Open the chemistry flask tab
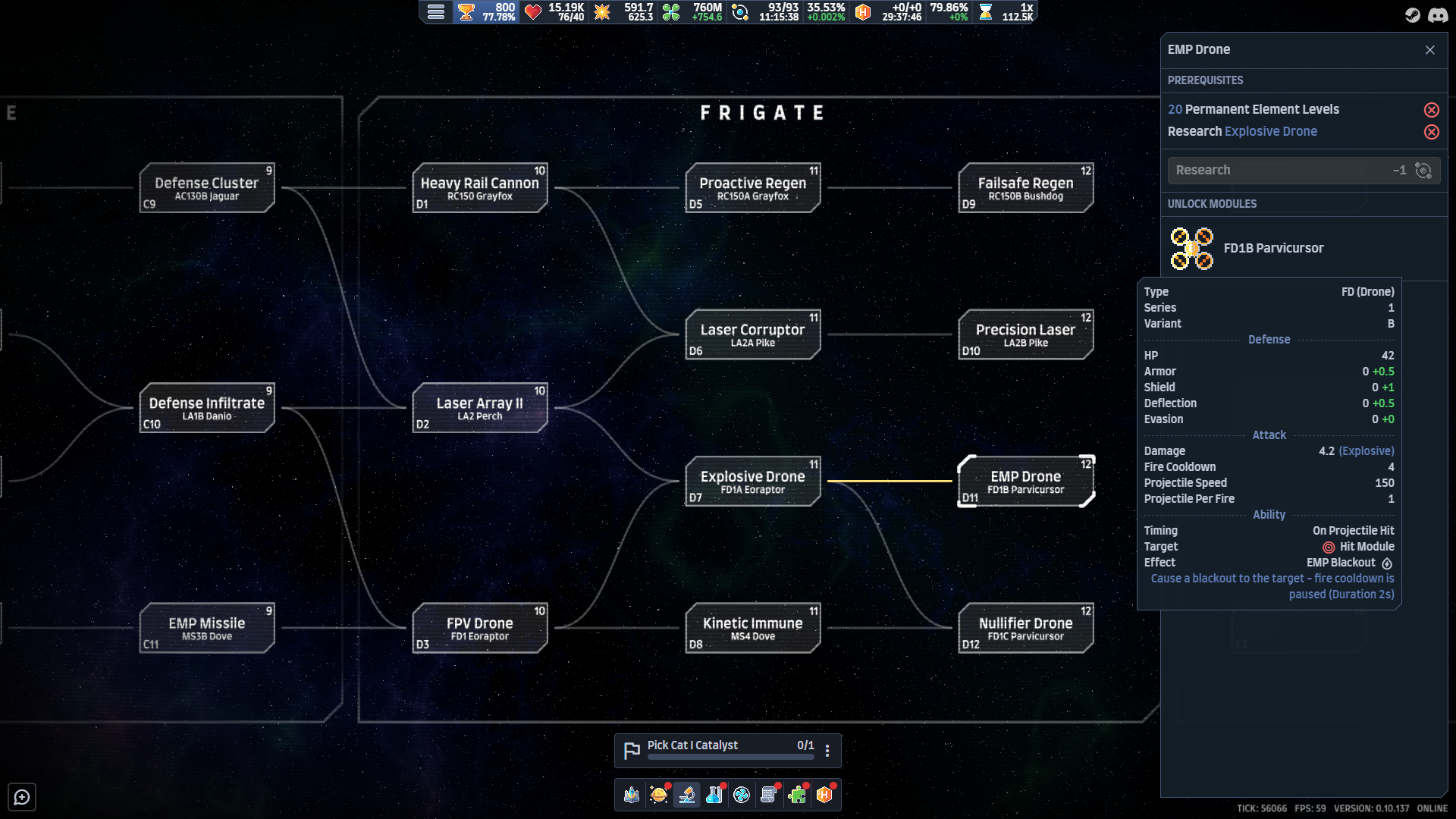This screenshot has width=1456, height=819. [x=714, y=795]
